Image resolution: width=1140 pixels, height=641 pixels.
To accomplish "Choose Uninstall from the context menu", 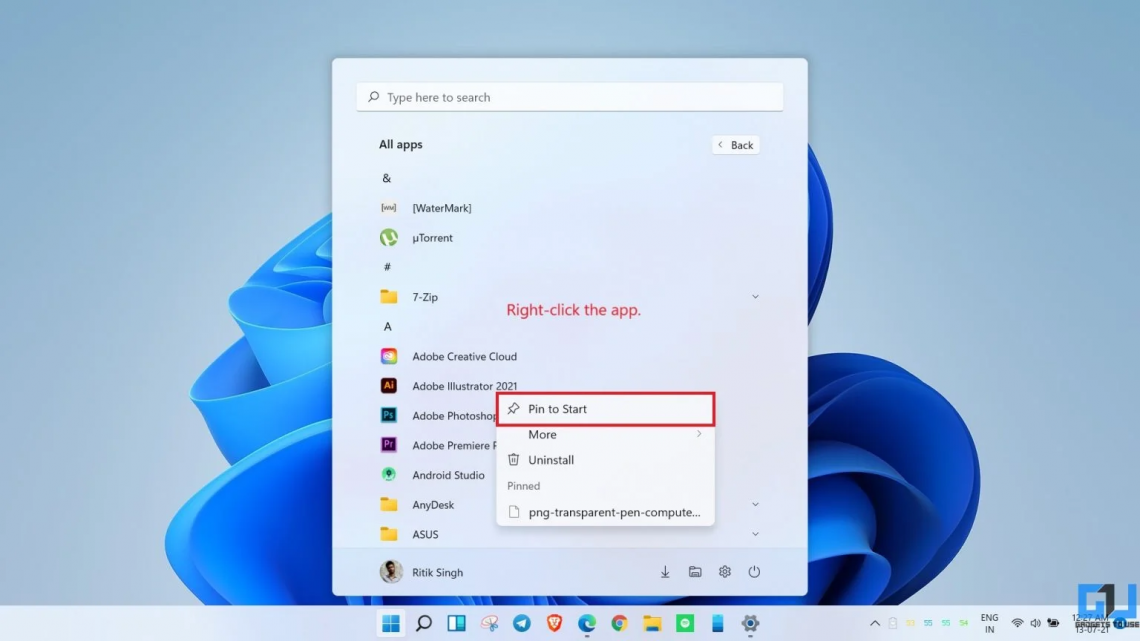I will 549,460.
